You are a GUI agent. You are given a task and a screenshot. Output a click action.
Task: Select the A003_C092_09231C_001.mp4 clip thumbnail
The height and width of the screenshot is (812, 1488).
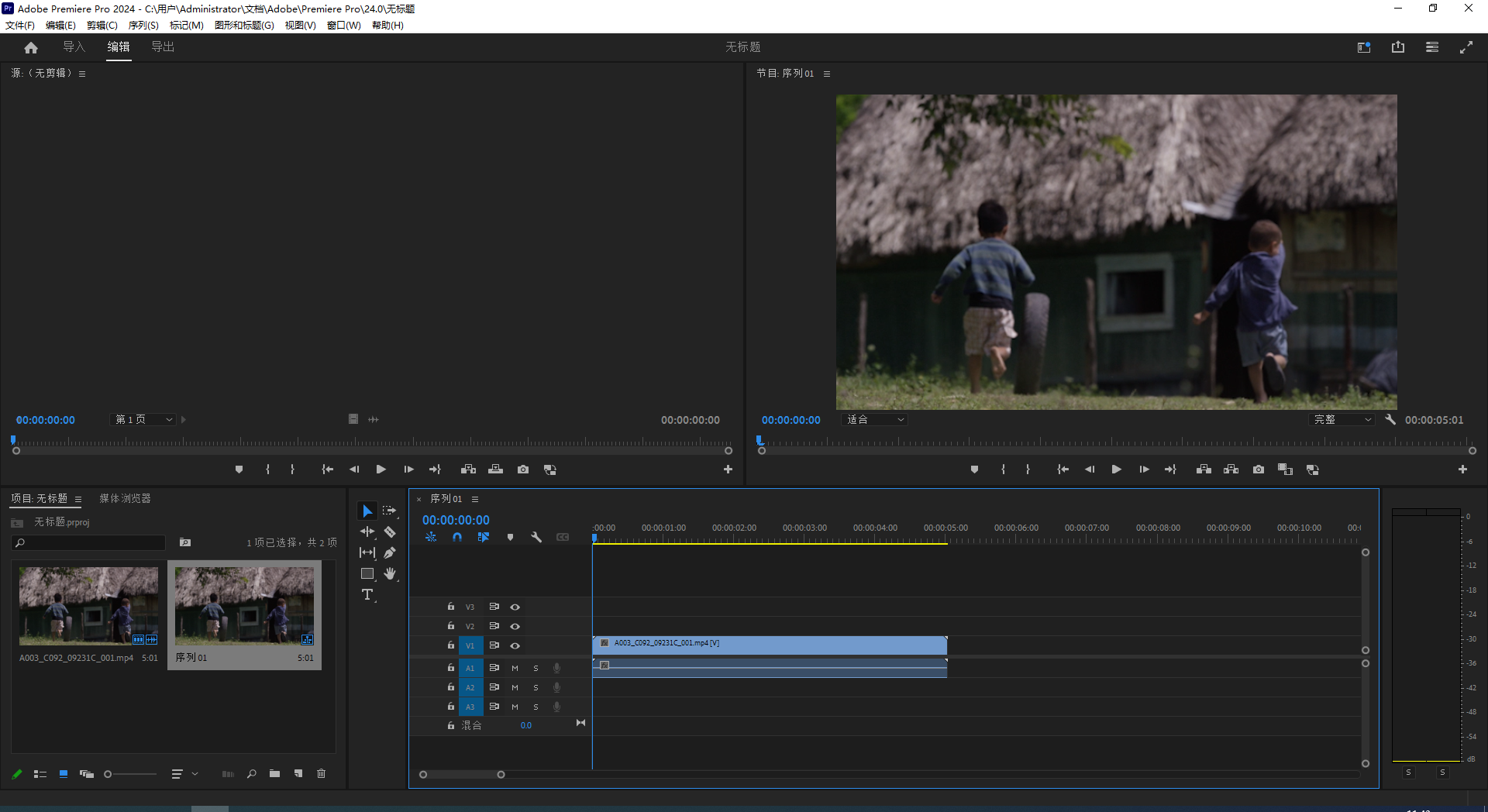point(88,606)
